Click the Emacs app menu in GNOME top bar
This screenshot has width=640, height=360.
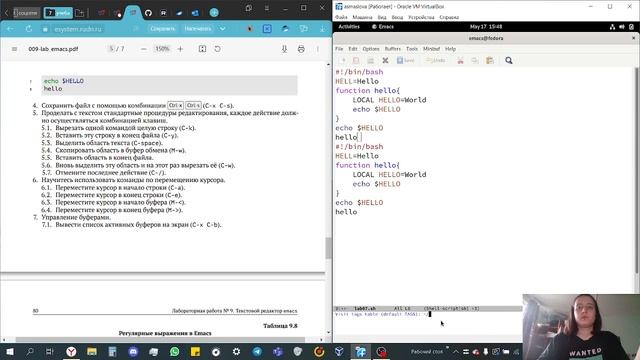coord(383,27)
